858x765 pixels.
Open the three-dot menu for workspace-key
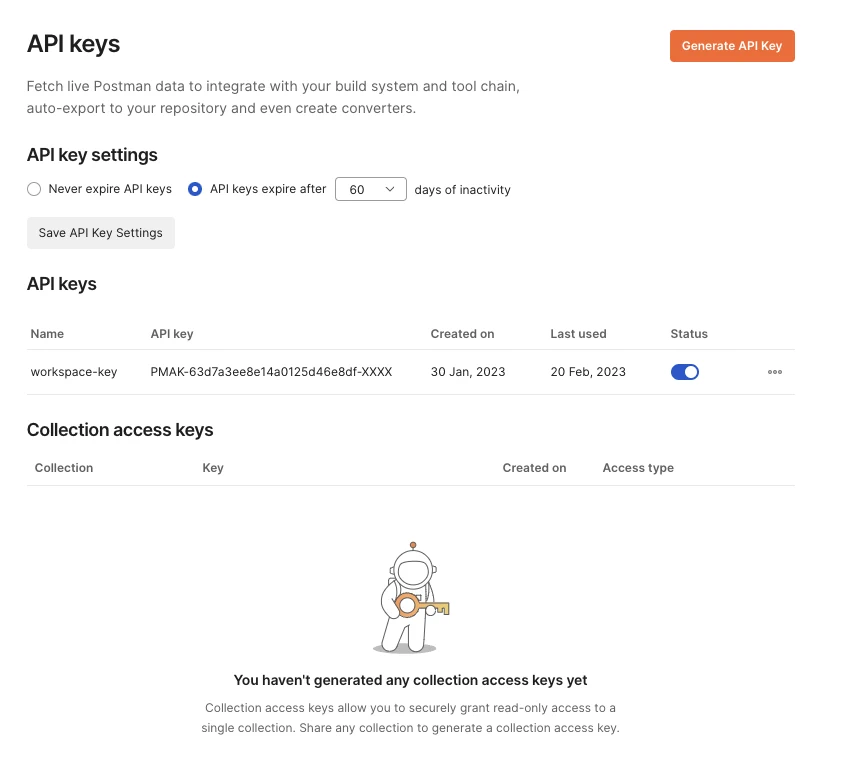pos(775,372)
